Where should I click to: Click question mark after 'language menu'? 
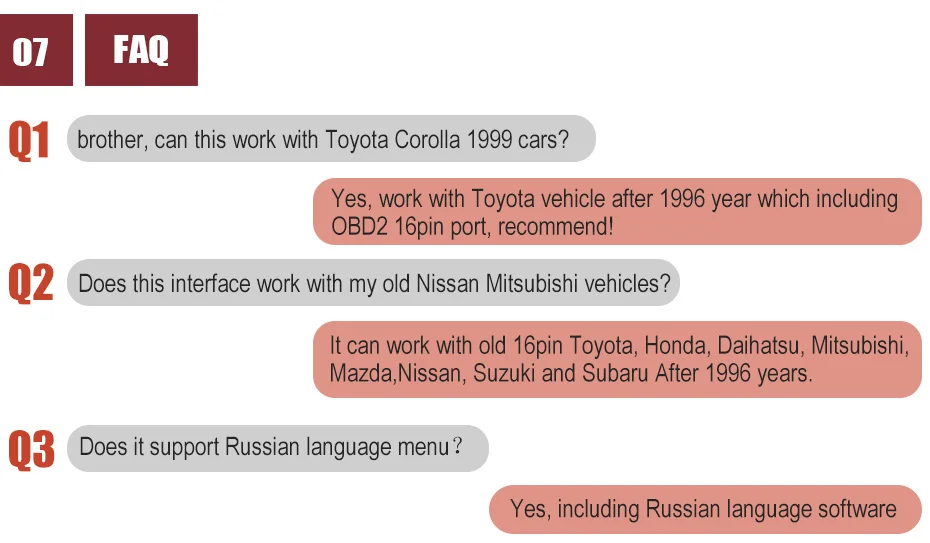[457, 446]
